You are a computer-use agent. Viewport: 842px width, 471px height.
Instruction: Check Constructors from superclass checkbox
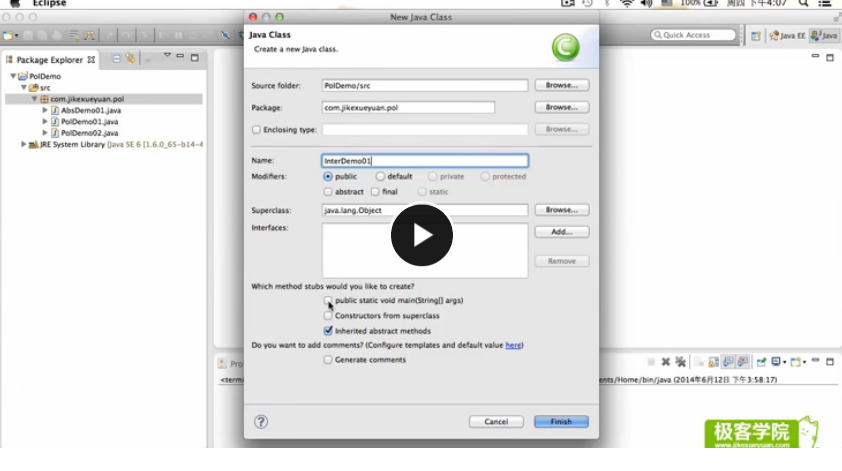[328, 316]
